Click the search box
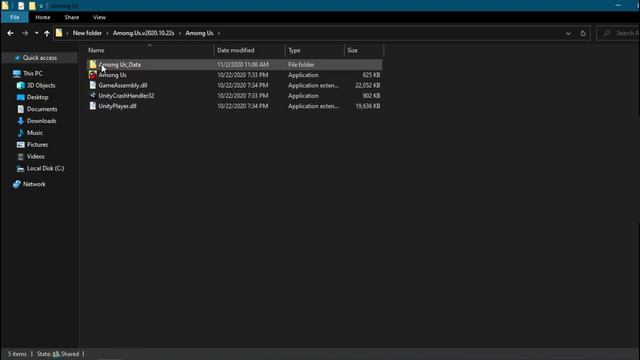The image size is (640, 360). point(618,33)
